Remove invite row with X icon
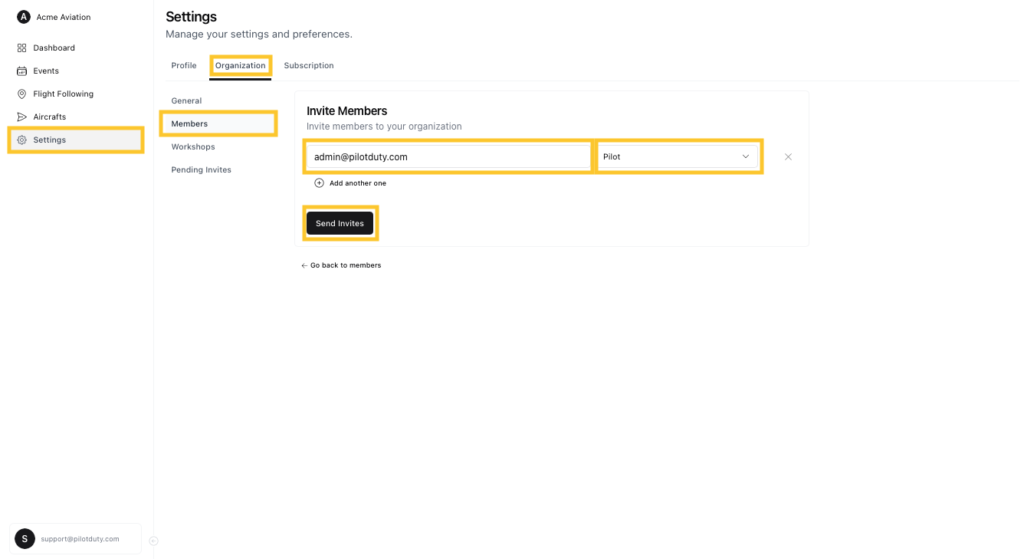 pos(788,157)
